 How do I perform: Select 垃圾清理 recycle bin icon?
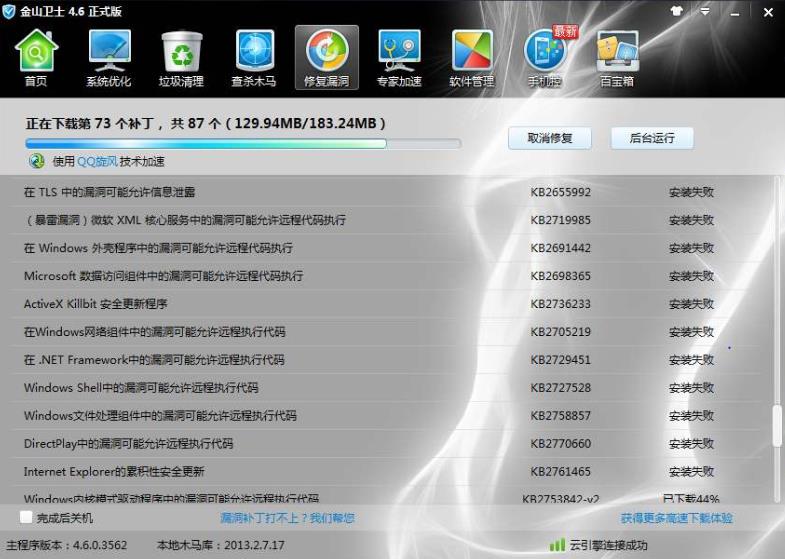coord(181,58)
